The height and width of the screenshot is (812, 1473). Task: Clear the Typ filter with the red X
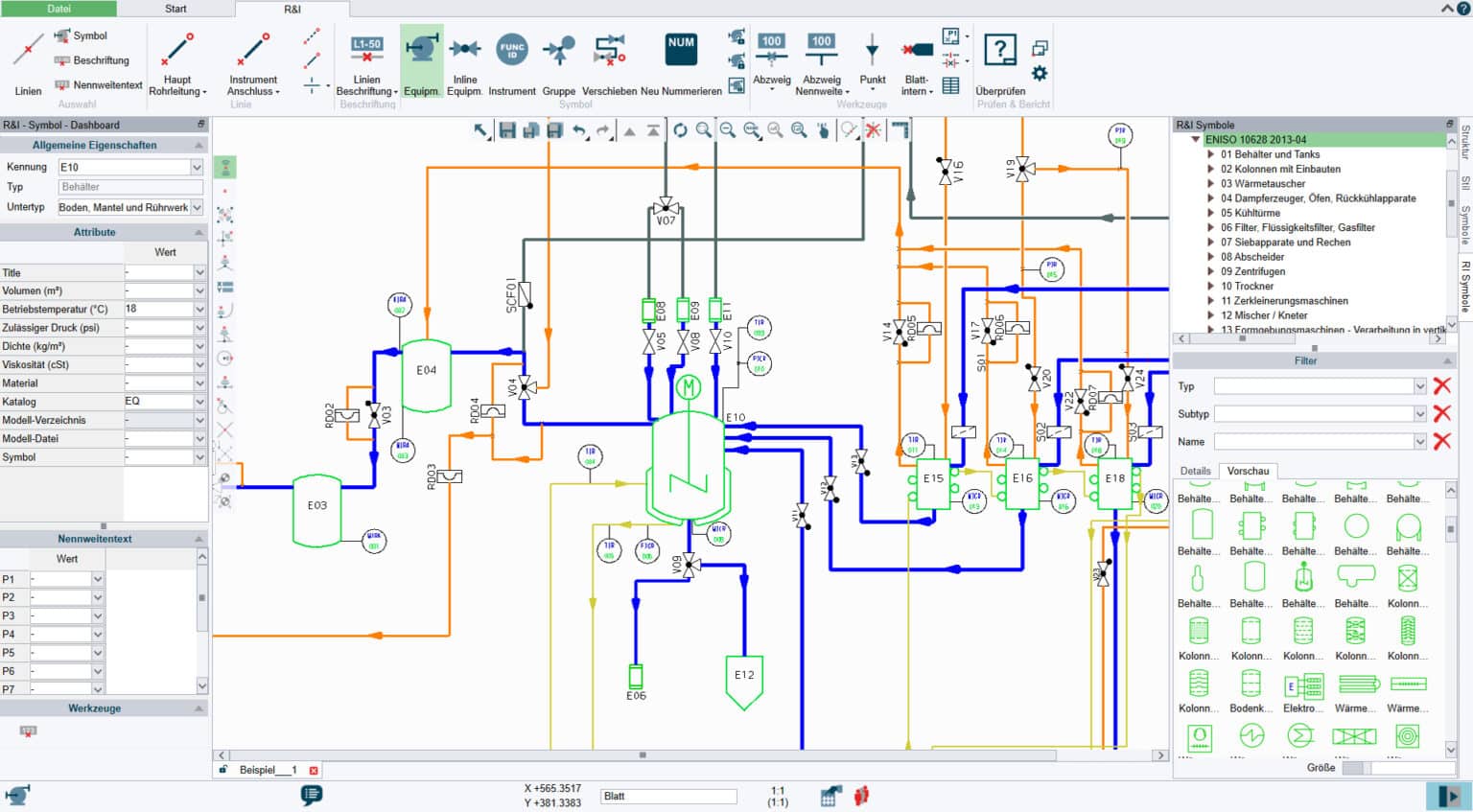[1440, 385]
